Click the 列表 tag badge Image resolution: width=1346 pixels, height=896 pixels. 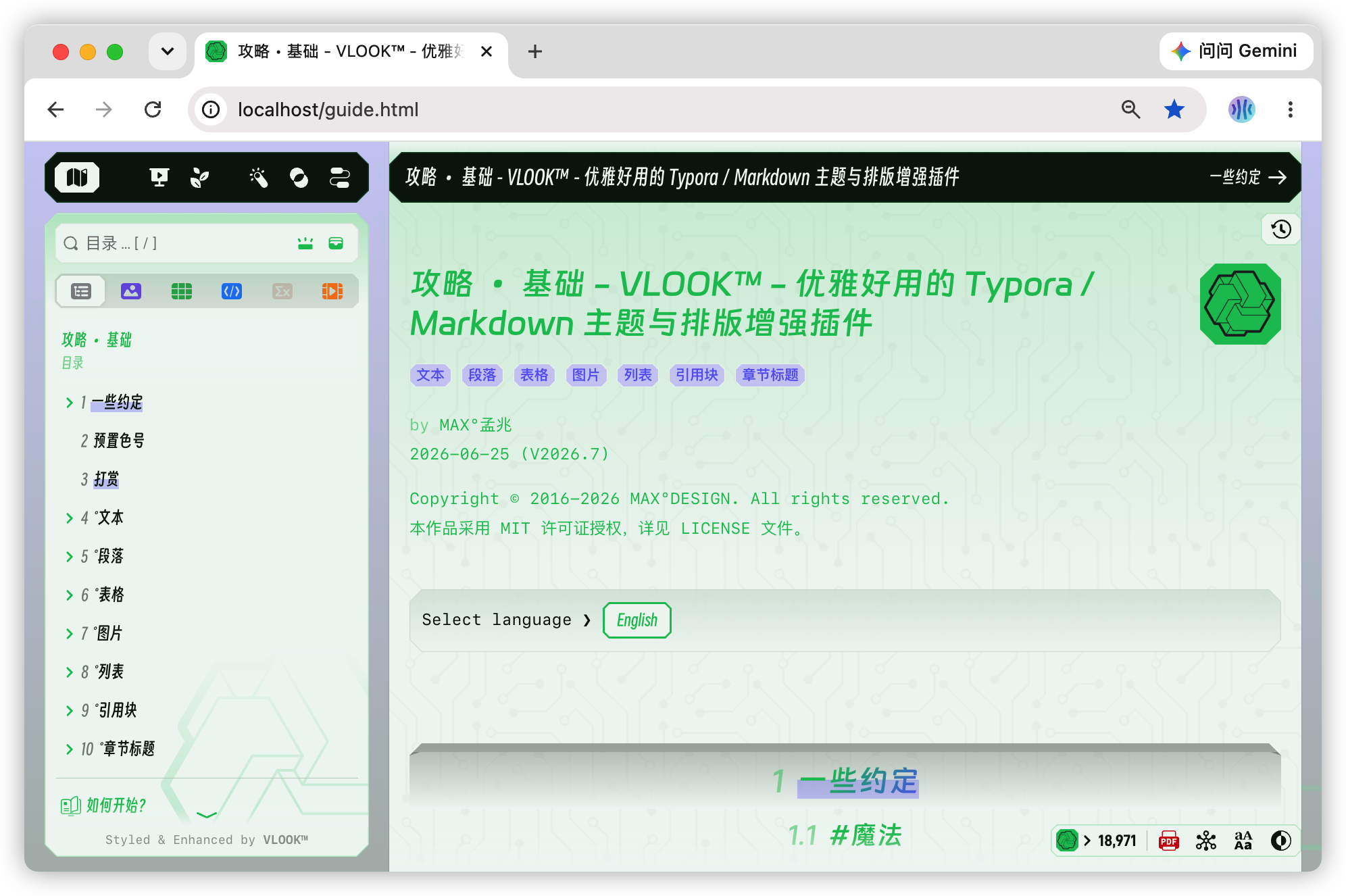tap(638, 375)
